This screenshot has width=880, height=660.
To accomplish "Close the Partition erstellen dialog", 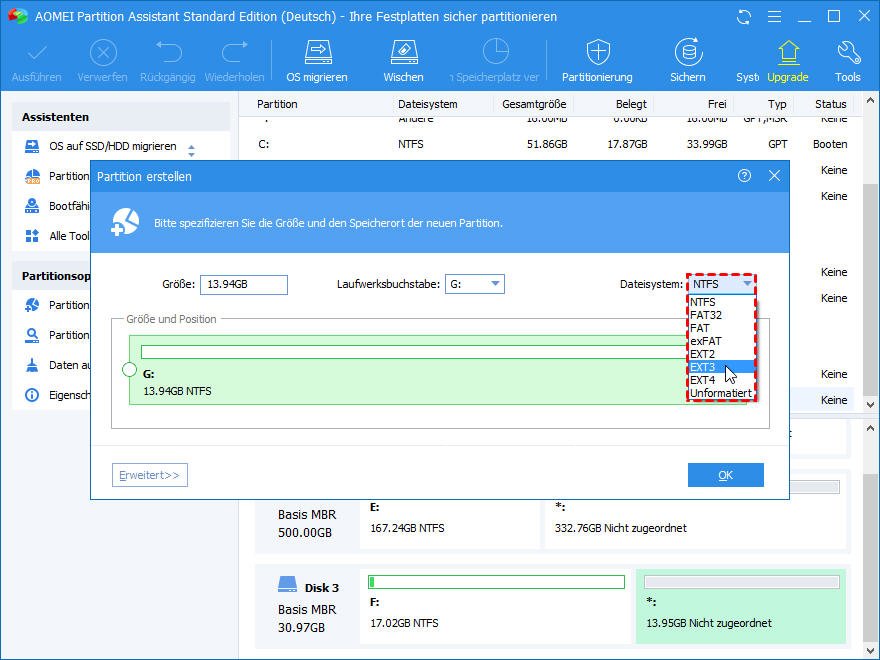I will [774, 176].
